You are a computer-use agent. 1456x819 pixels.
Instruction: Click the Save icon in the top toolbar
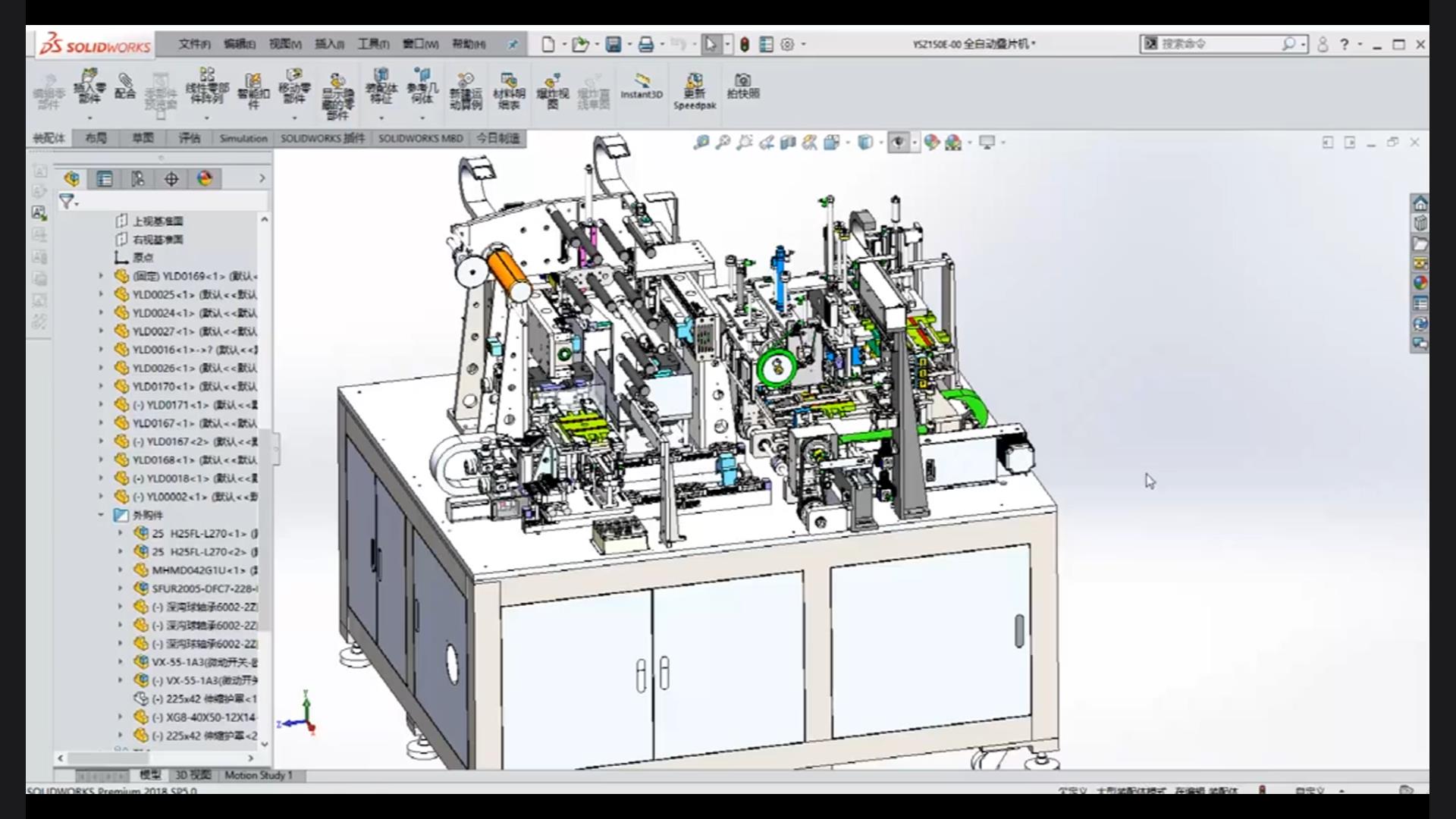613,45
